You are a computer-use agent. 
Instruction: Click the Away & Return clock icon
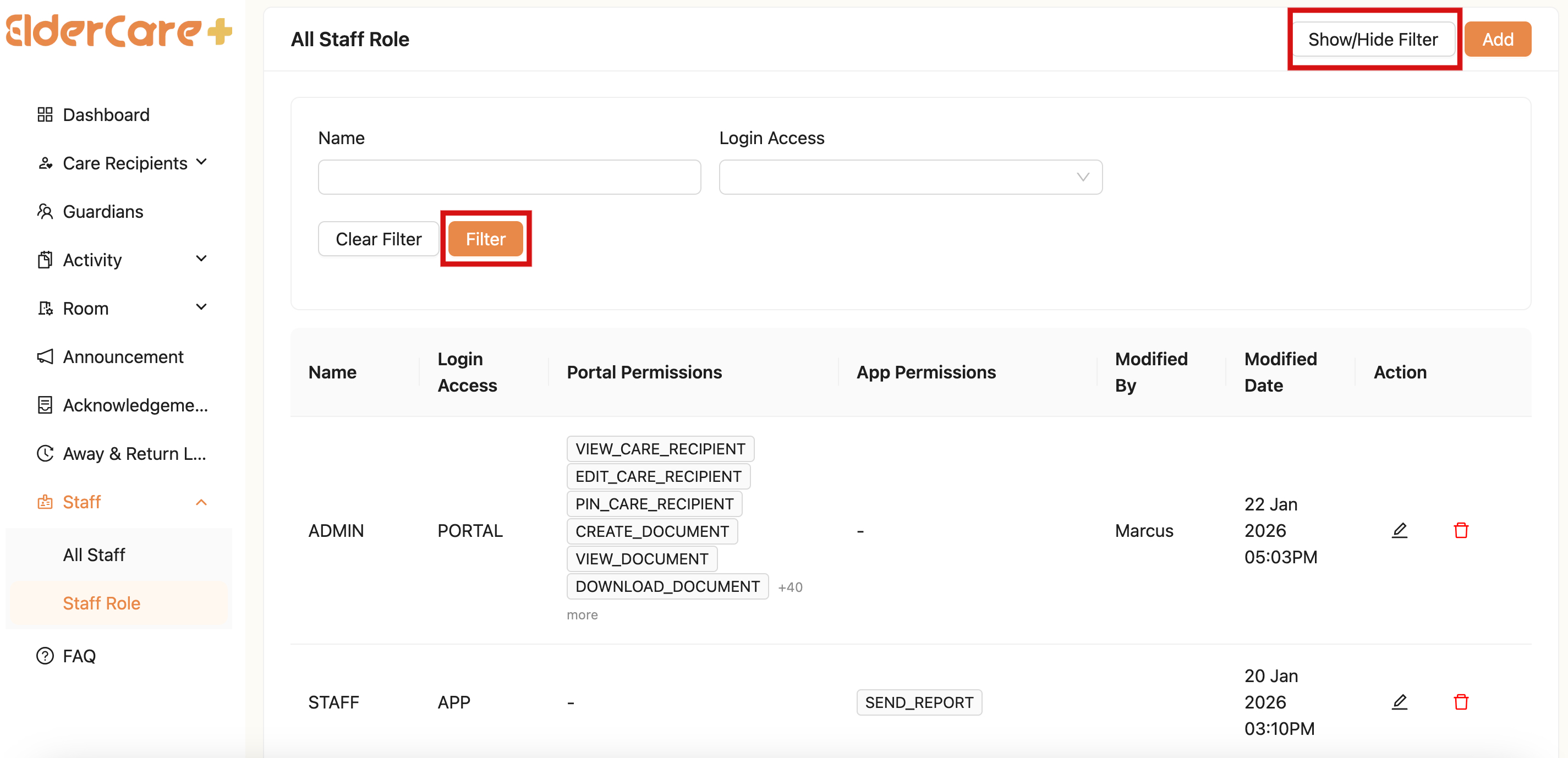45,453
